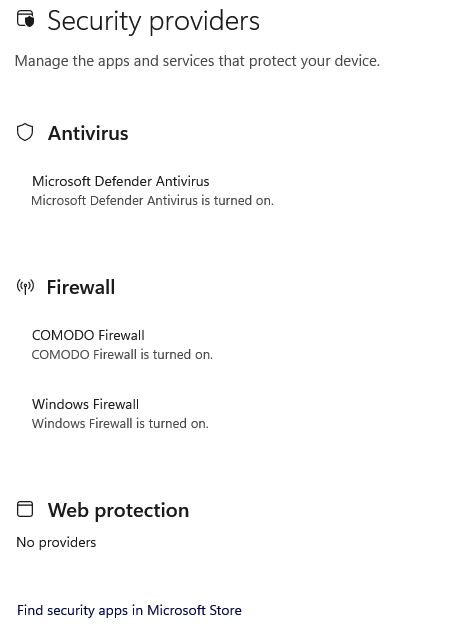The width and height of the screenshot is (460, 641).
Task: Click the Antivirus shield icon
Action: point(25,132)
